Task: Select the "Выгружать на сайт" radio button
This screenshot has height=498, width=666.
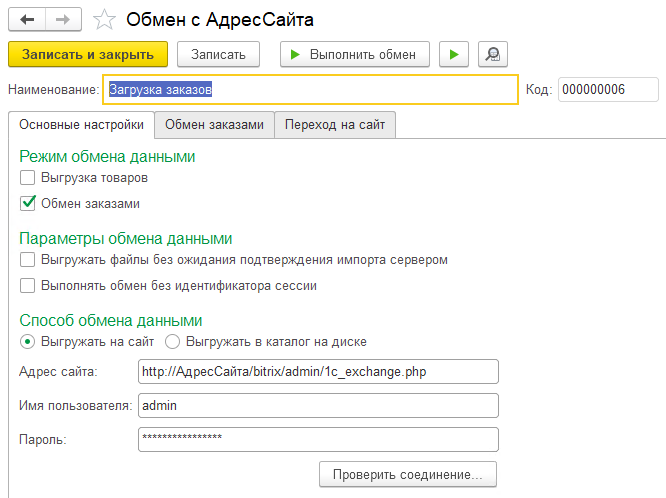Action: tap(28, 342)
